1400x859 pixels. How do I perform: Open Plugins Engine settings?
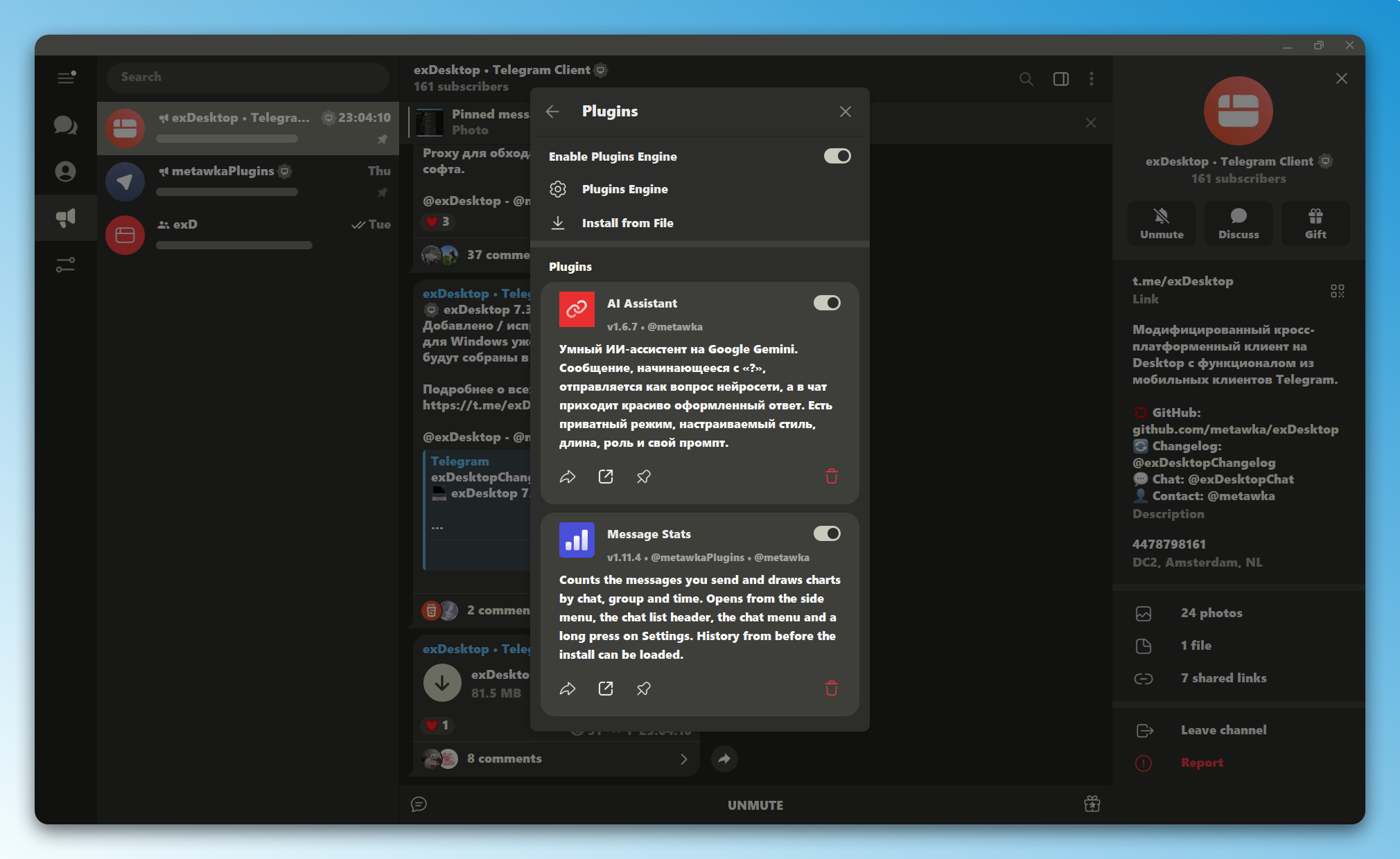[x=700, y=189]
